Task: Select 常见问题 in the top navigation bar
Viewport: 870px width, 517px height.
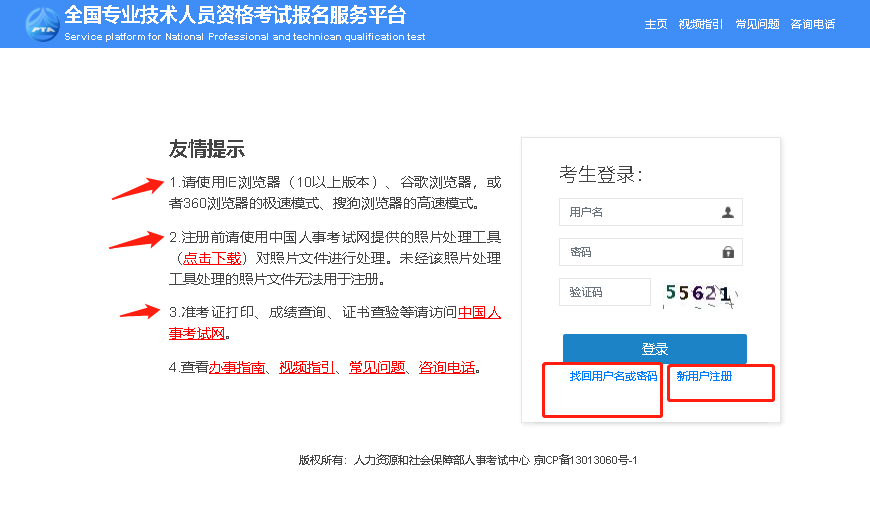Action: pos(756,25)
